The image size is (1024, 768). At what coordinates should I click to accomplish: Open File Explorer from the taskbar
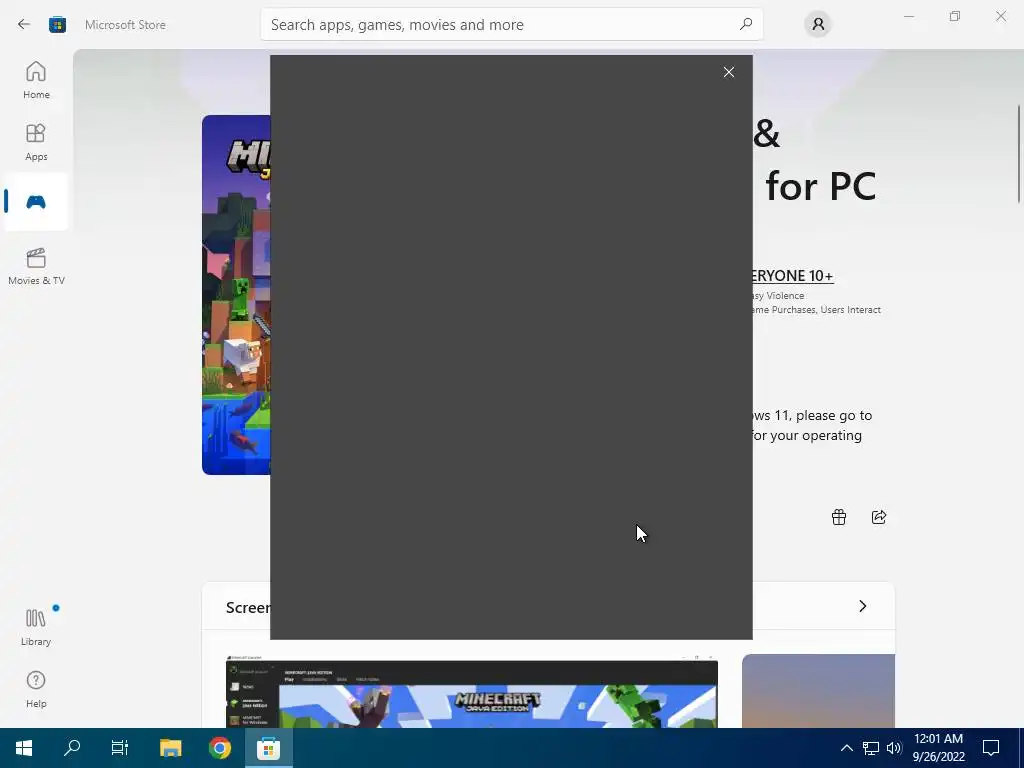pyautogui.click(x=170, y=748)
